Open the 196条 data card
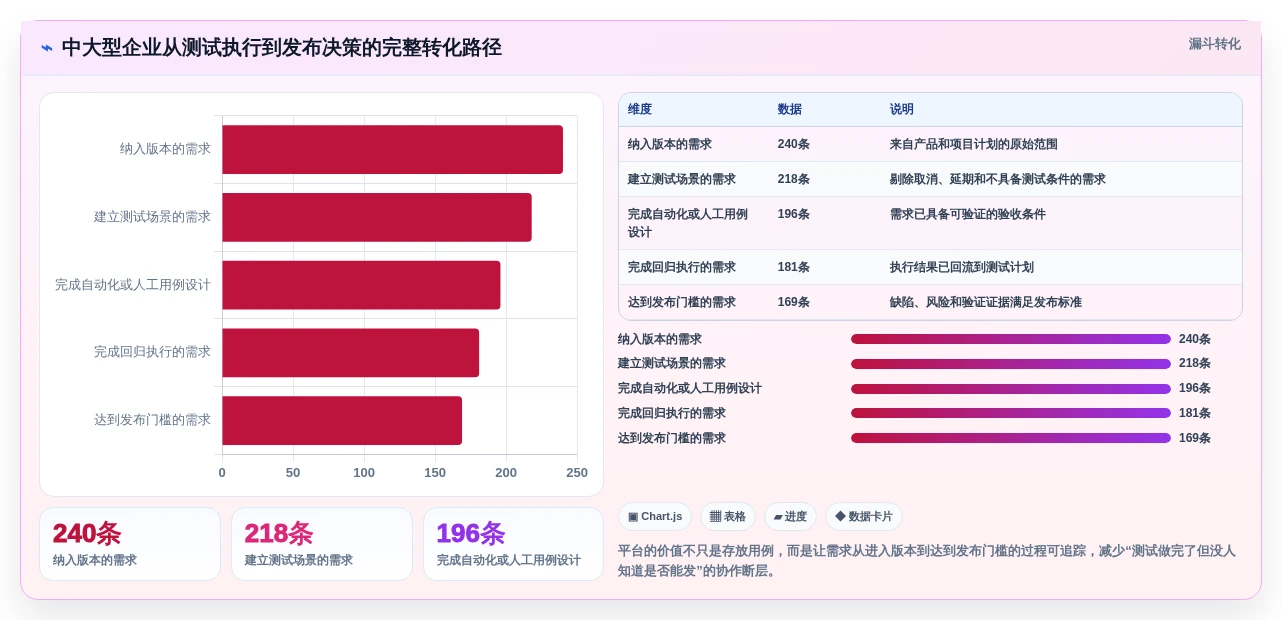Viewport: 1282px width, 620px height. point(513,544)
